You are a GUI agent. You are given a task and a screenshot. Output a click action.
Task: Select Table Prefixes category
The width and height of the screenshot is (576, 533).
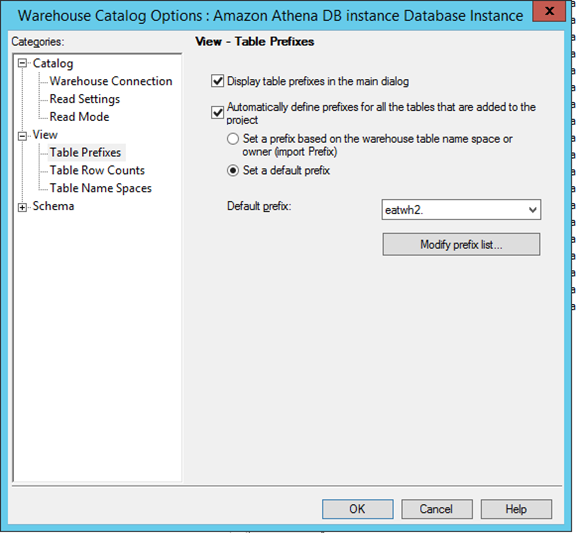(86, 152)
